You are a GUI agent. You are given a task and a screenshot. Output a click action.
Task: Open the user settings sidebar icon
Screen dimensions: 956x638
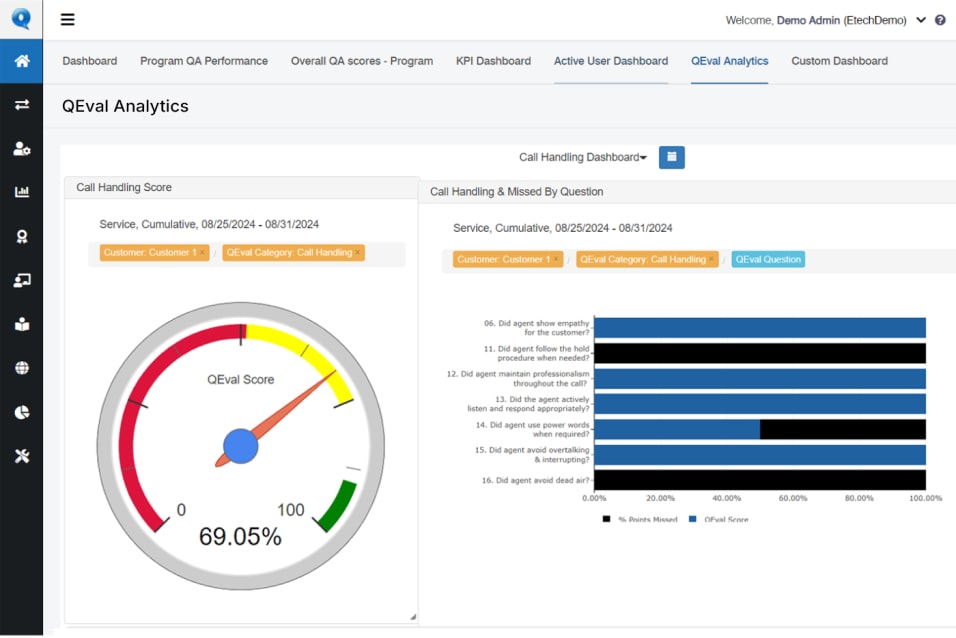click(x=21, y=148)
